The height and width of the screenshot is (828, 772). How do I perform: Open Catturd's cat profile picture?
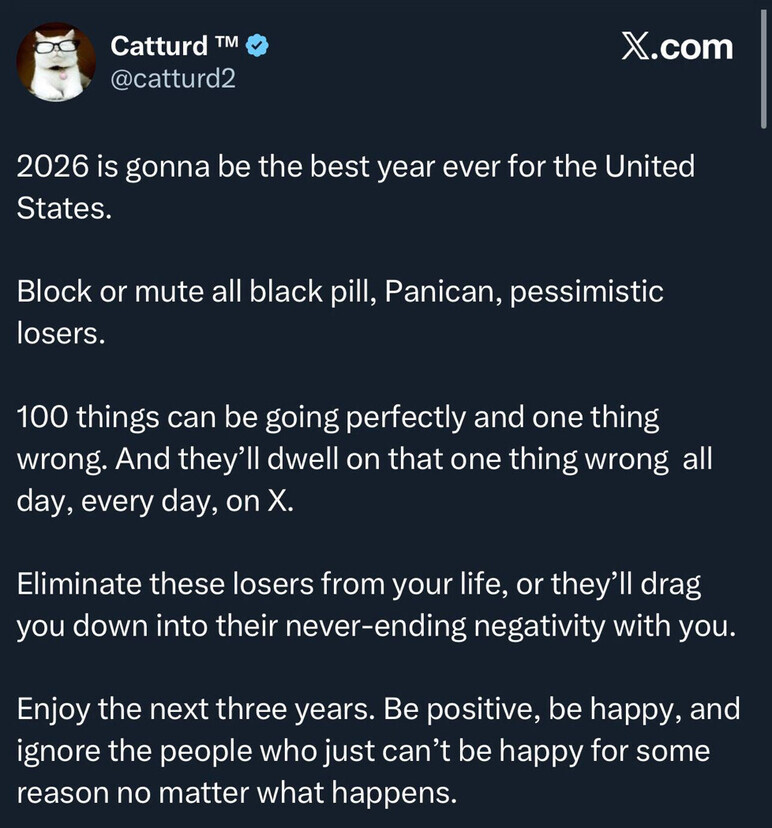pos(56,61)
